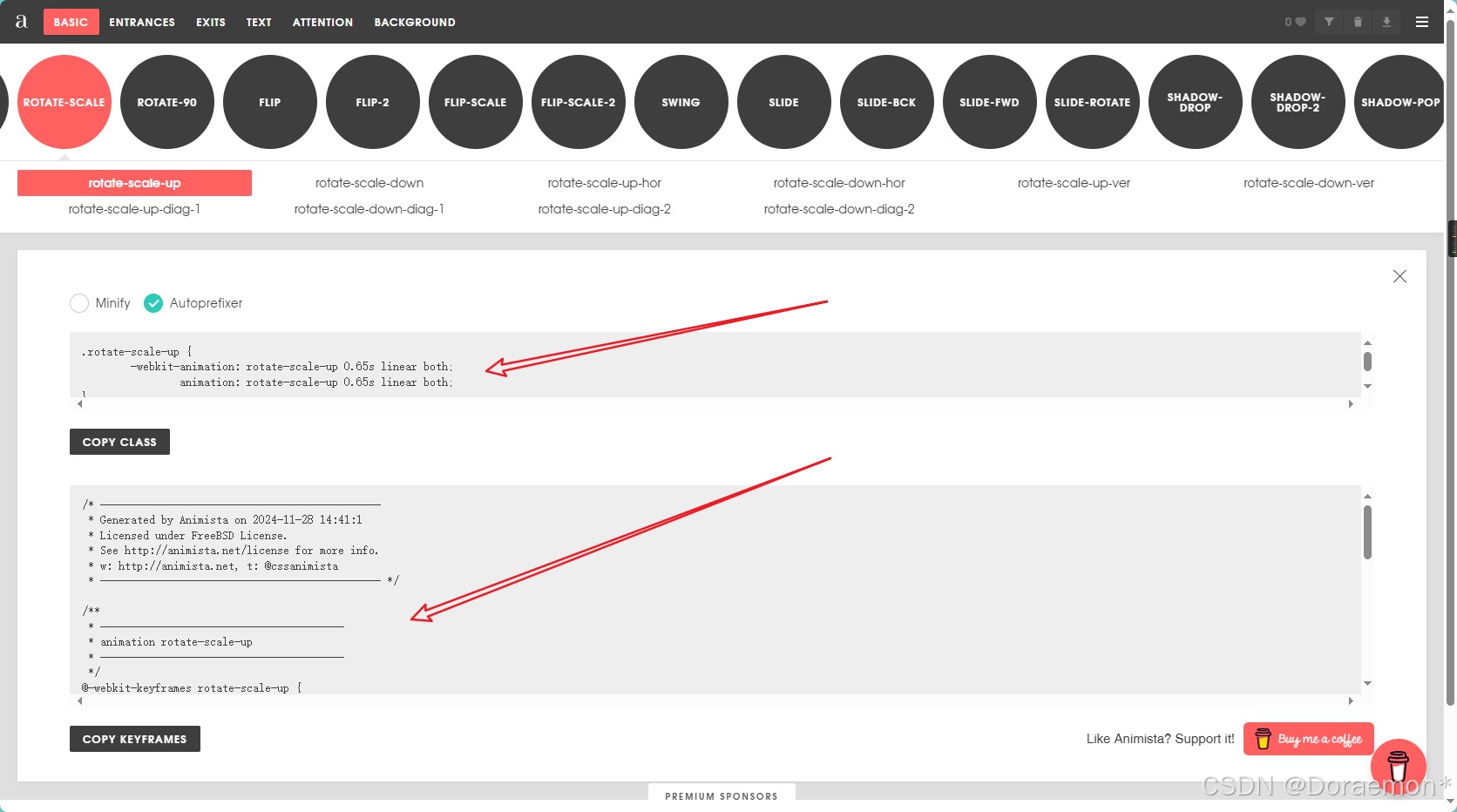Viewport: 1457px width, 812px height.
Task: Click right arrow of keyframes horizontal scrollbar
Action: [x=1351, y=700]
